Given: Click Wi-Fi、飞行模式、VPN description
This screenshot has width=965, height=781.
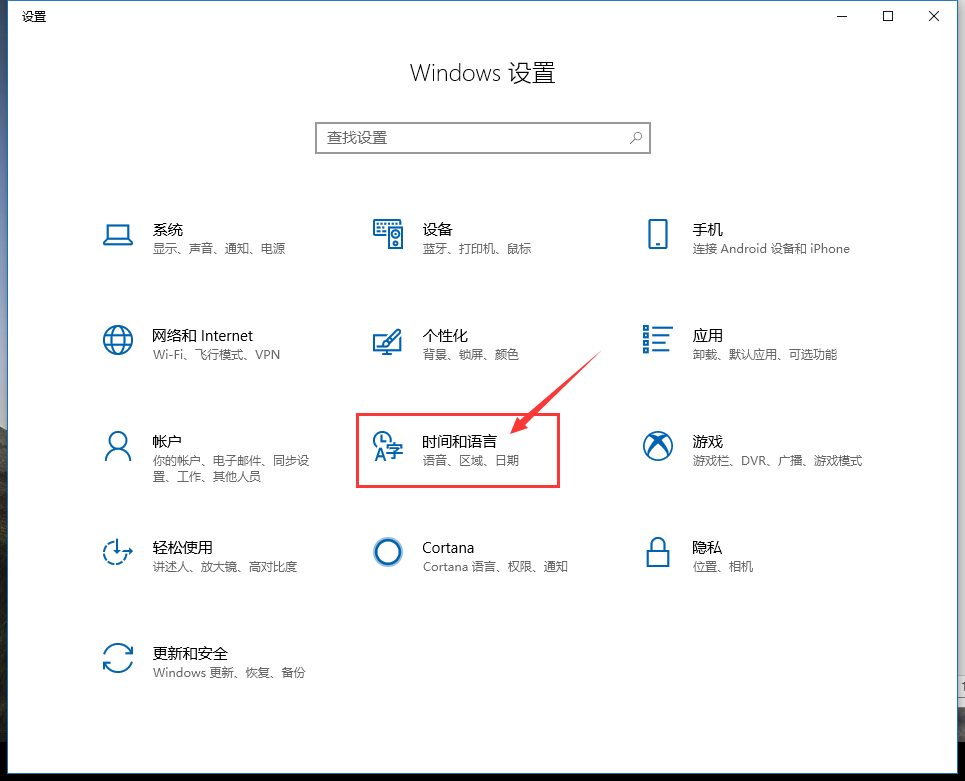Looking at the screenshot, I should pyautogui.click(x=217, y=354).
